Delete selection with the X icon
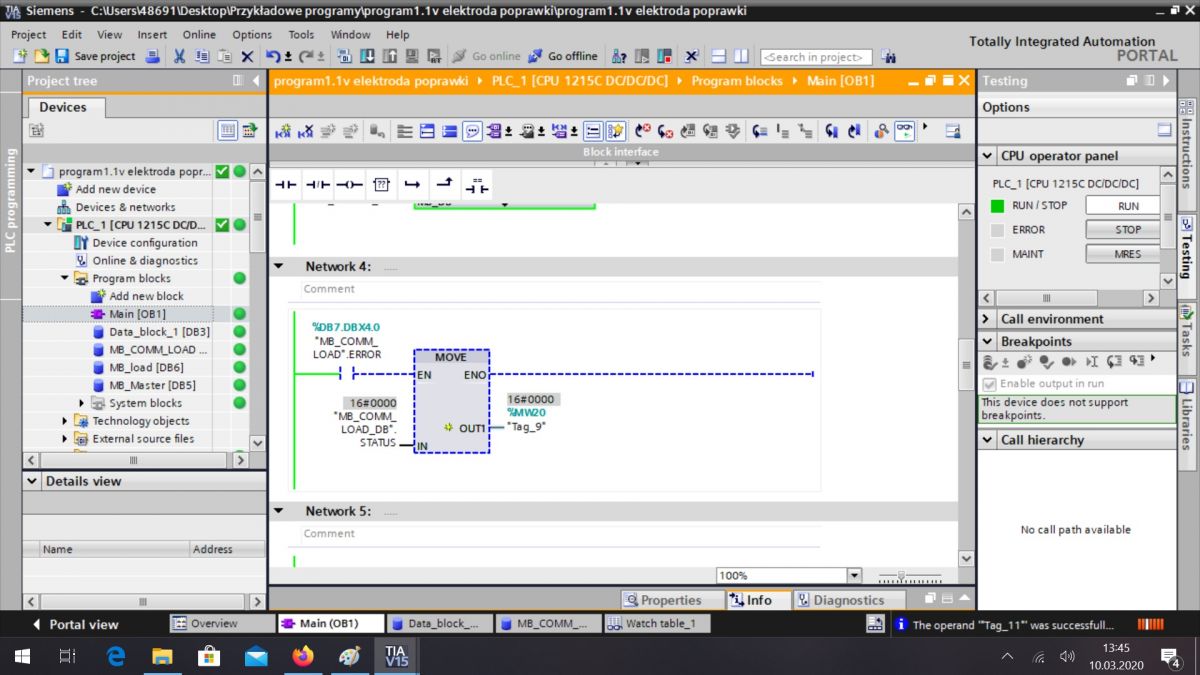The image size is (1200, 675). (247, 57)
